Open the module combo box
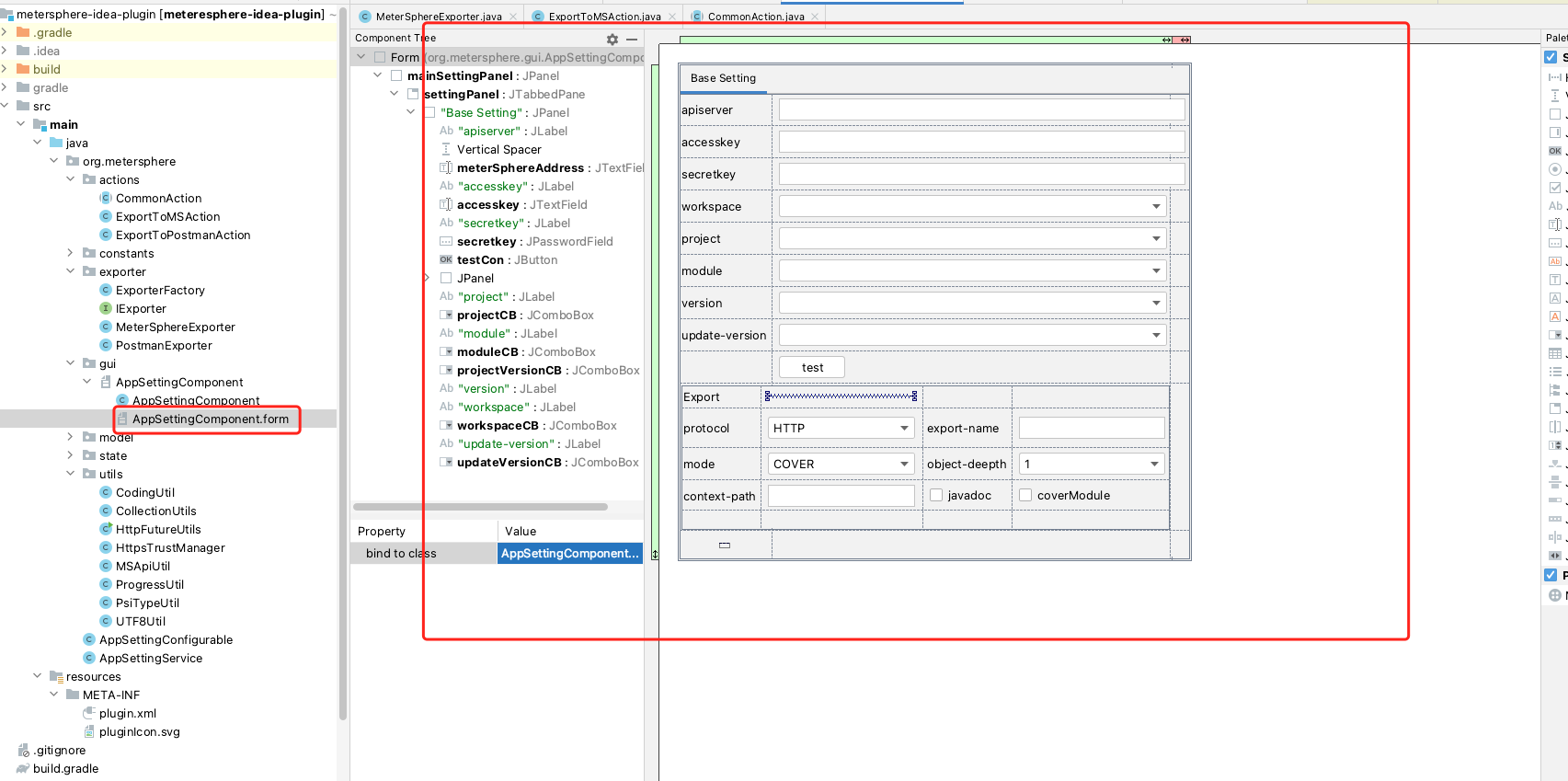The width and height of the screenshot is (1568, 781). [973, 270]
